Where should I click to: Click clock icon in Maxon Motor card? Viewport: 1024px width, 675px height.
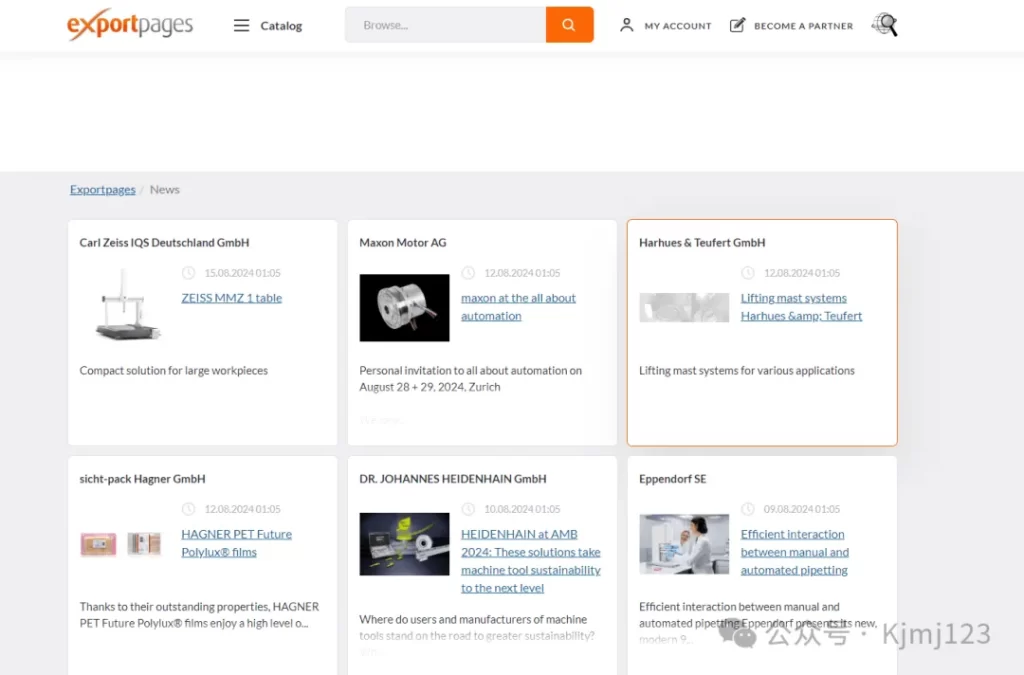click(x=468, y=273)
